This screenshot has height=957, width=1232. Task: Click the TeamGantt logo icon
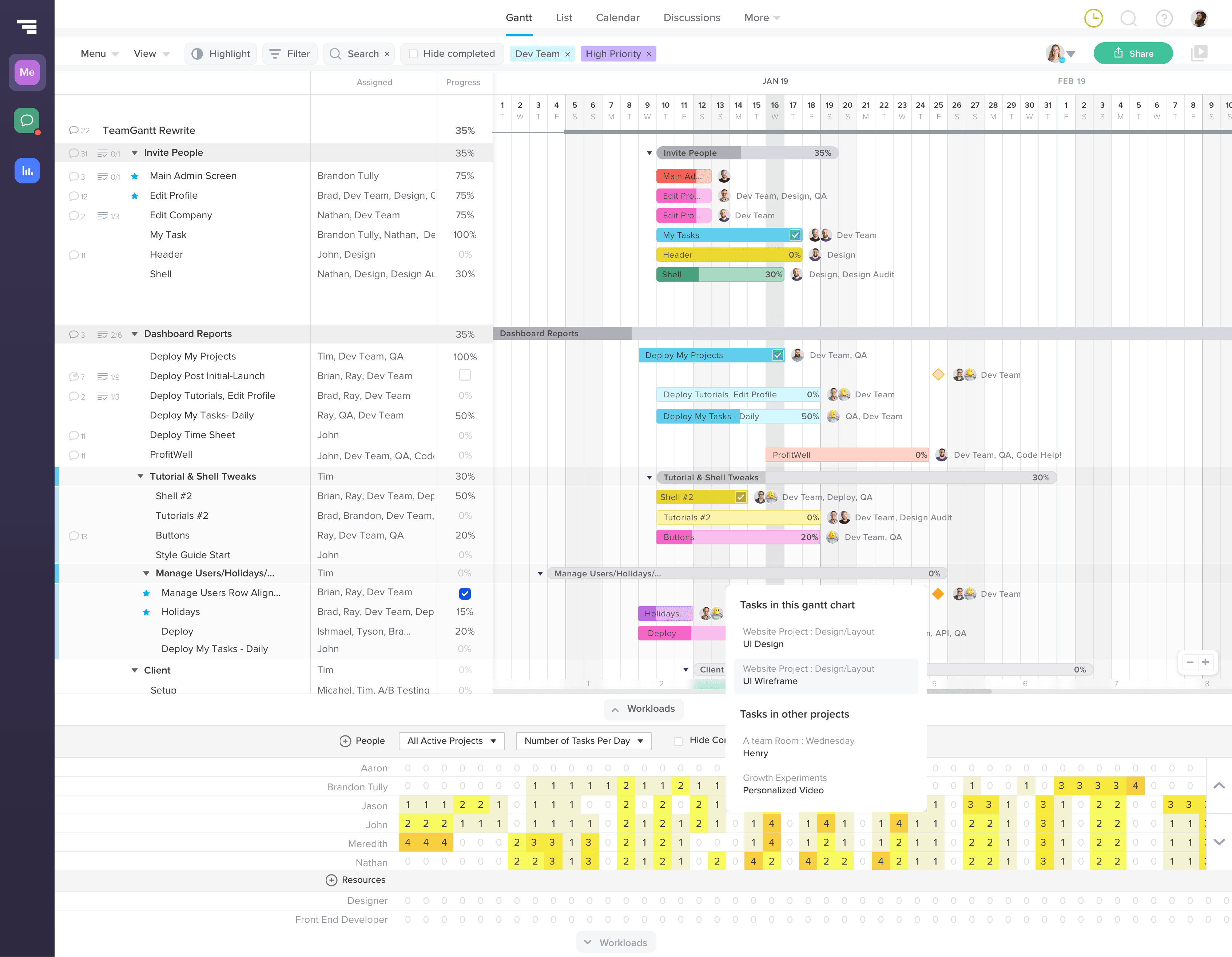pos(27,26)
